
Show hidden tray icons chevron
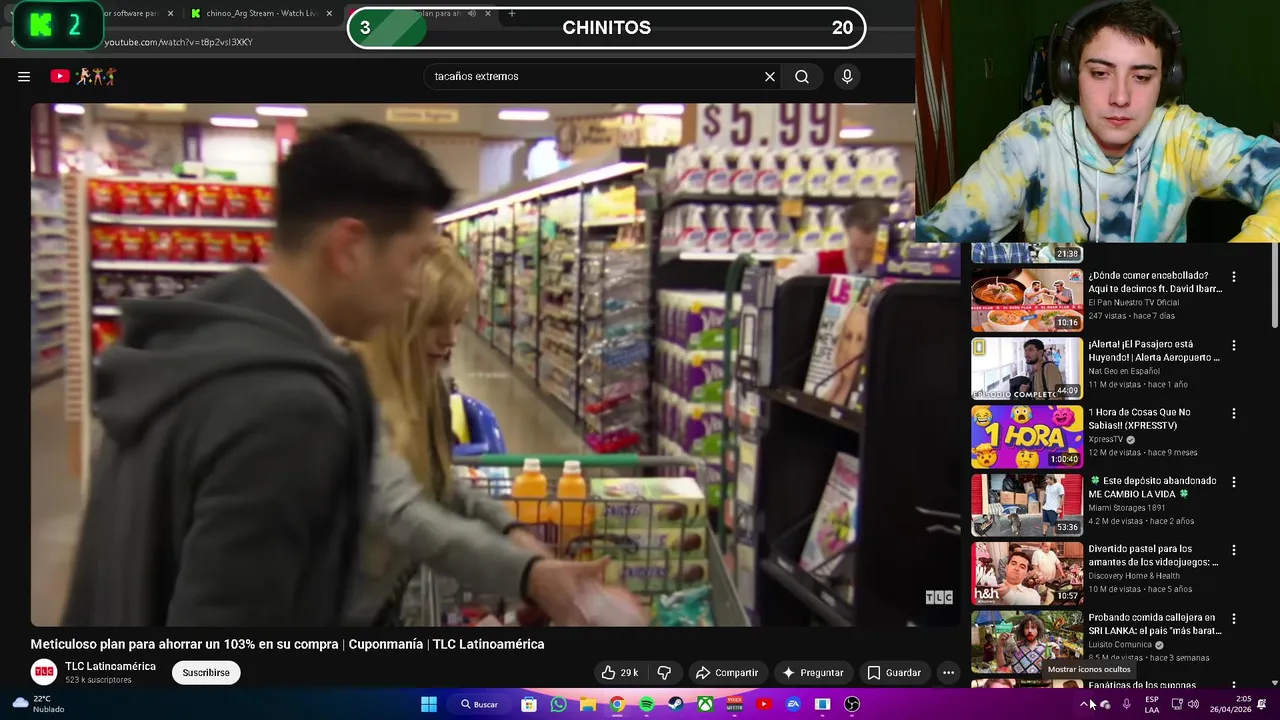click(x=1084, y=704)
